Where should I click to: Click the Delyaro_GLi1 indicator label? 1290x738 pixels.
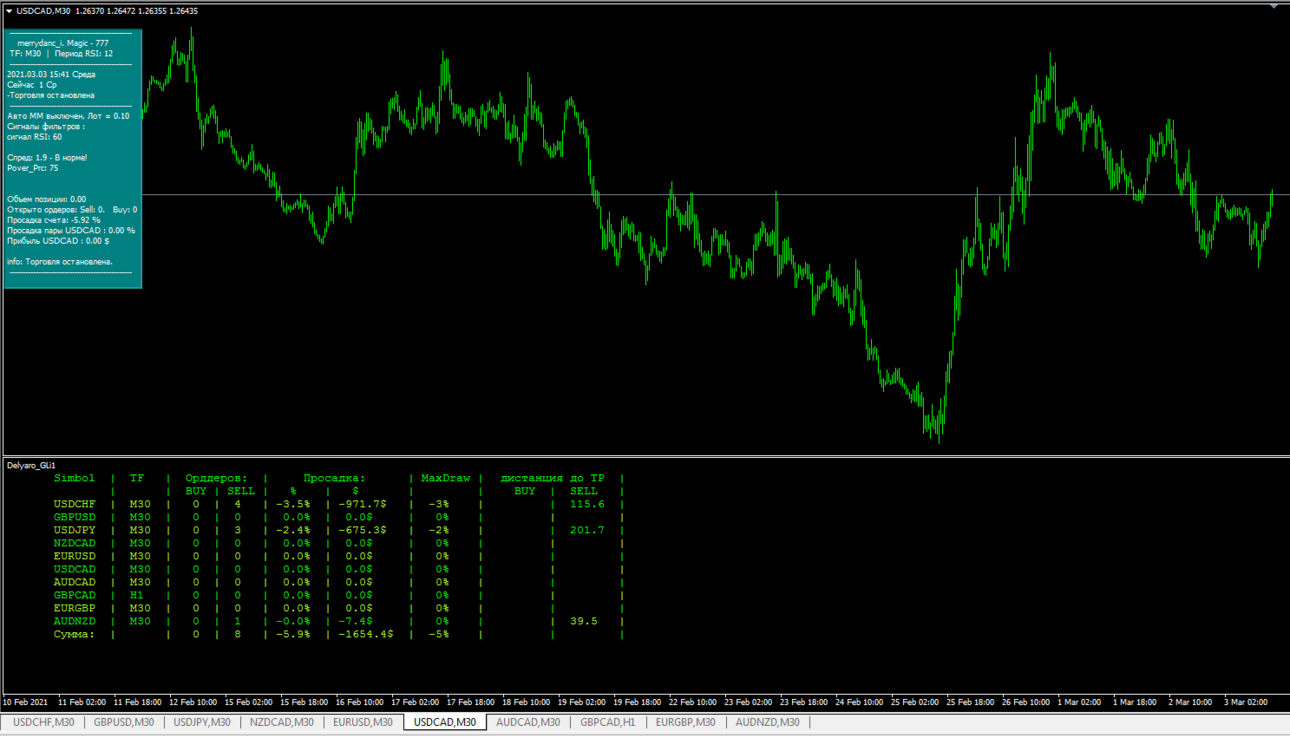(31, 466)
